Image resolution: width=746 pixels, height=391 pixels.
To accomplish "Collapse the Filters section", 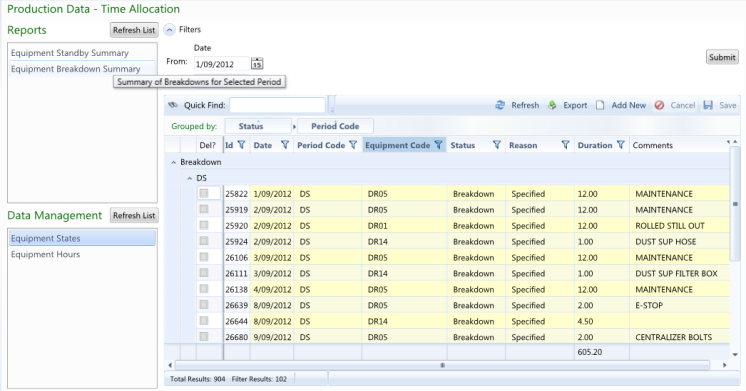I will point(169,30).
